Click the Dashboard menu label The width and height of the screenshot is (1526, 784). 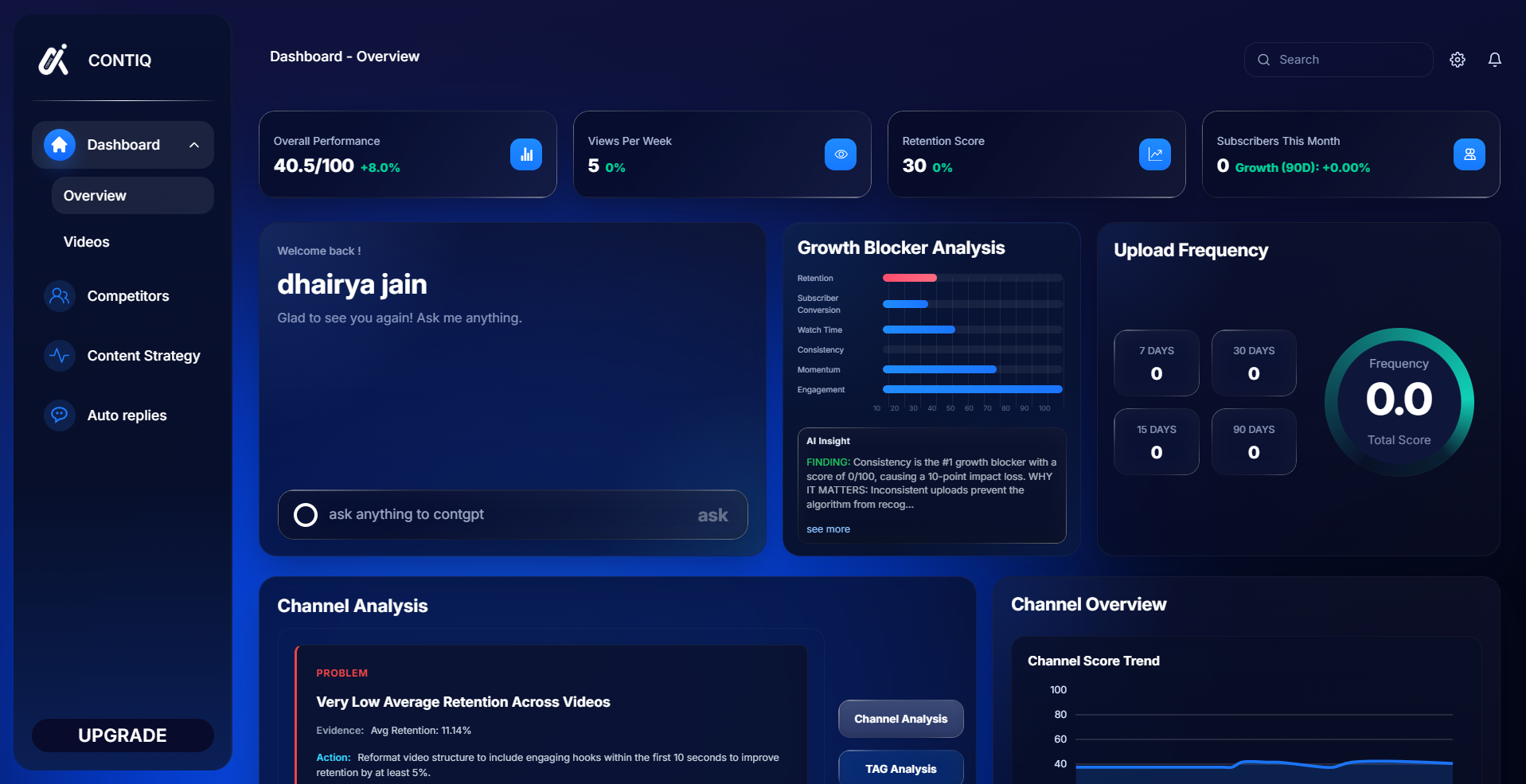point(123,145)
